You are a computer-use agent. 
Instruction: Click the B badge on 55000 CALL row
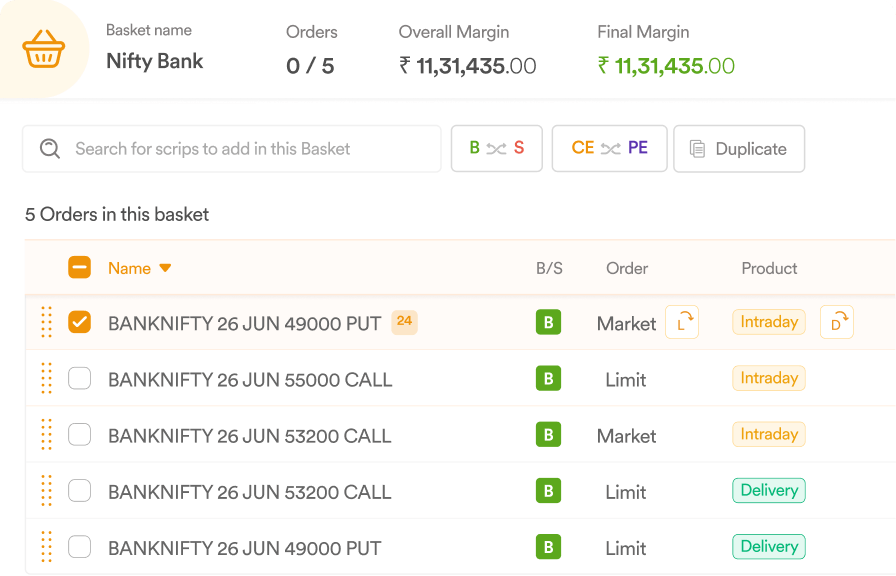point(548,378)
